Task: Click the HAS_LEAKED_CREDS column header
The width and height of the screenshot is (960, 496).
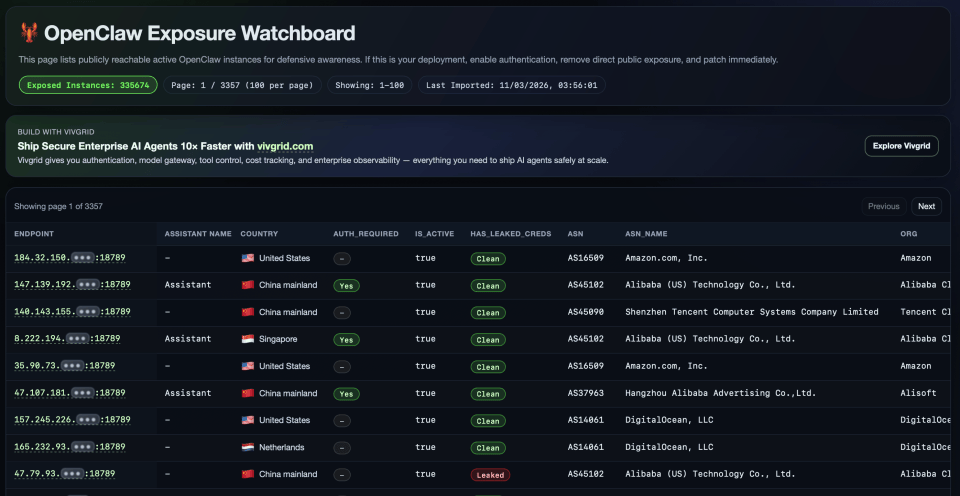Action: coord(509,234)
